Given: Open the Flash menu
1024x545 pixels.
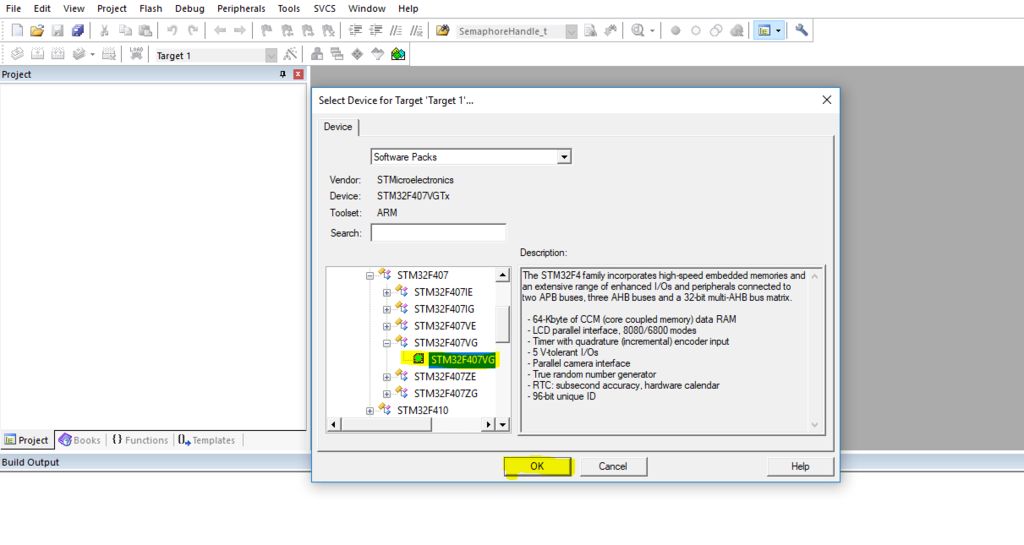Looking at the screenshot, I should click(x=151, y=8).
